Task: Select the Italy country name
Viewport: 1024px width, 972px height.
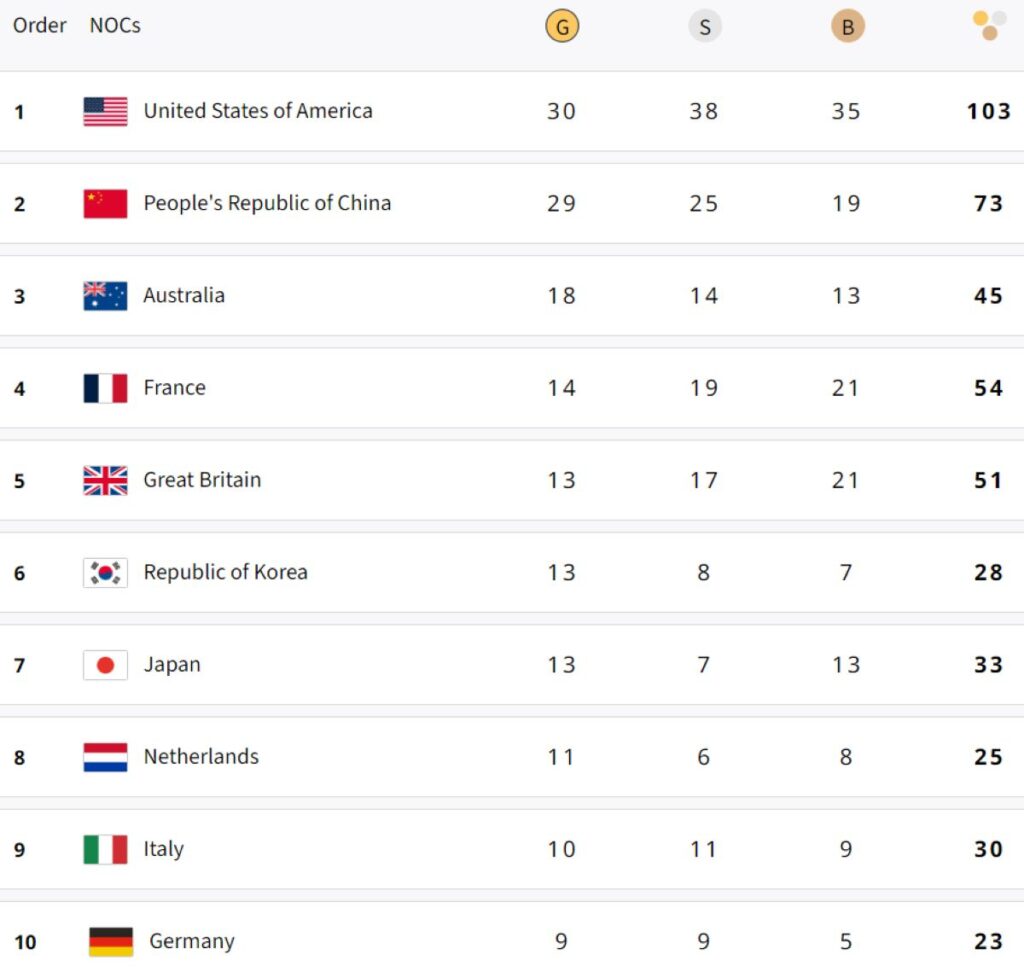Action: [163, 849]
